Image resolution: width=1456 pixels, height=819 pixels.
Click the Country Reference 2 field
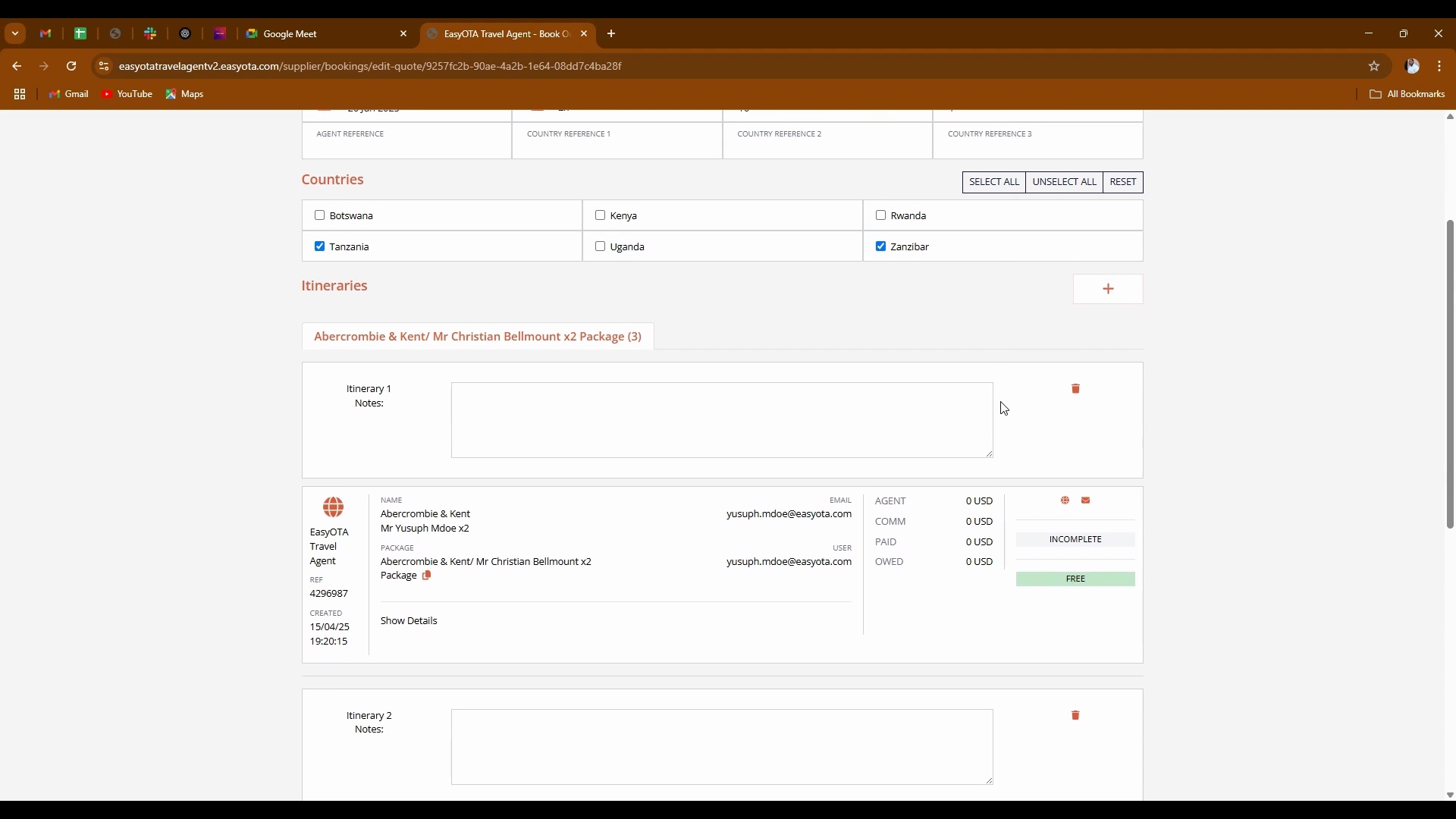pos(828,141)
